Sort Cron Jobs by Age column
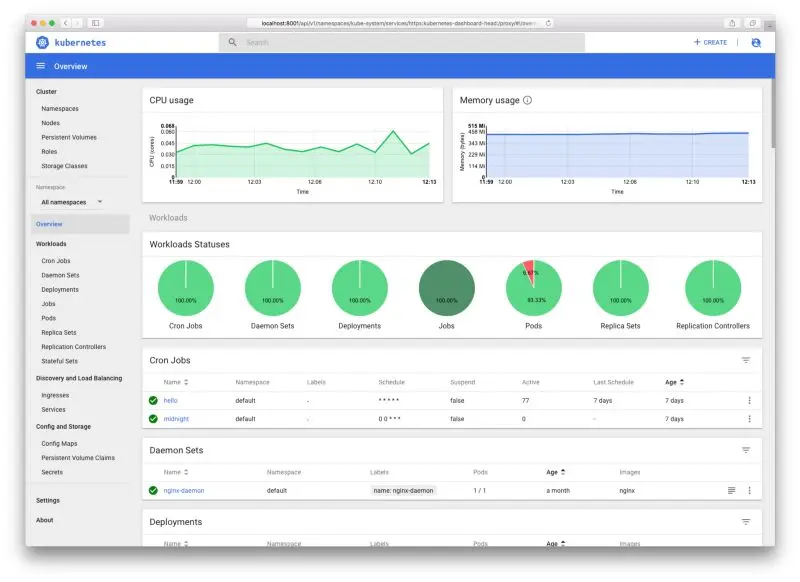The height and width of the screenshot is (582, 800). (674, 382)
